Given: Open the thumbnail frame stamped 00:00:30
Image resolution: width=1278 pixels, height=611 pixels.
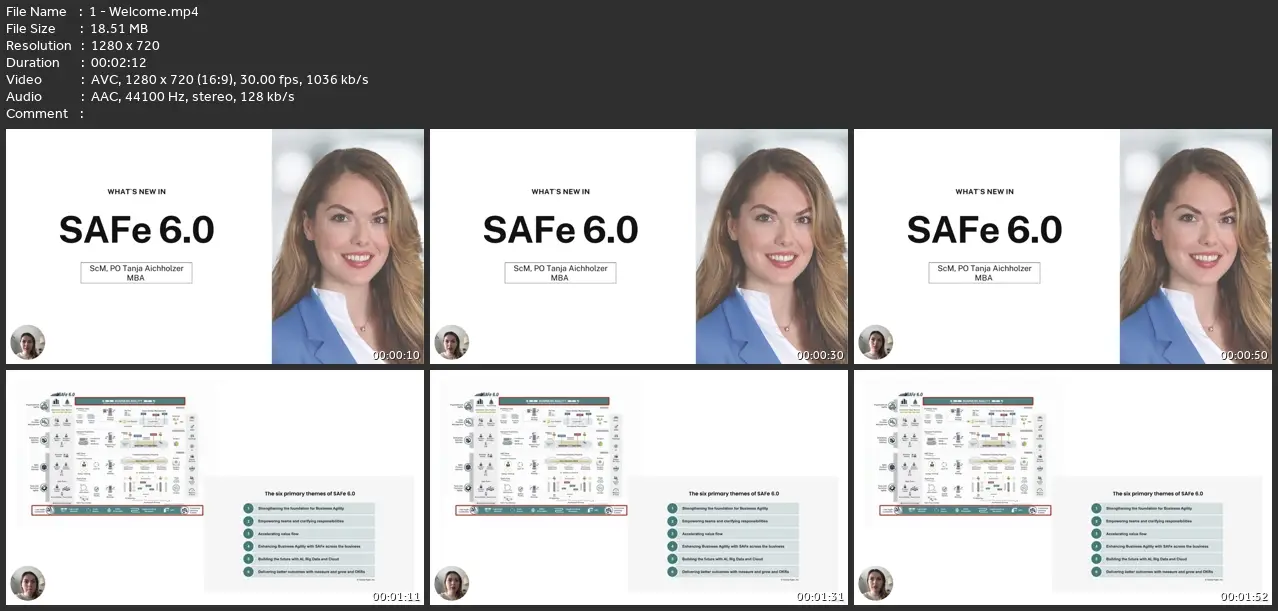Looking at the screenshot, I should click(639, 246).
